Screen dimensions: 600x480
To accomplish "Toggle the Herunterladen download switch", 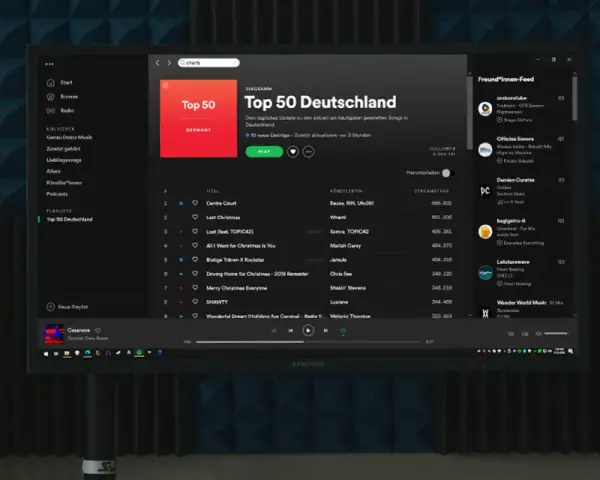I will tap(448, 173).
